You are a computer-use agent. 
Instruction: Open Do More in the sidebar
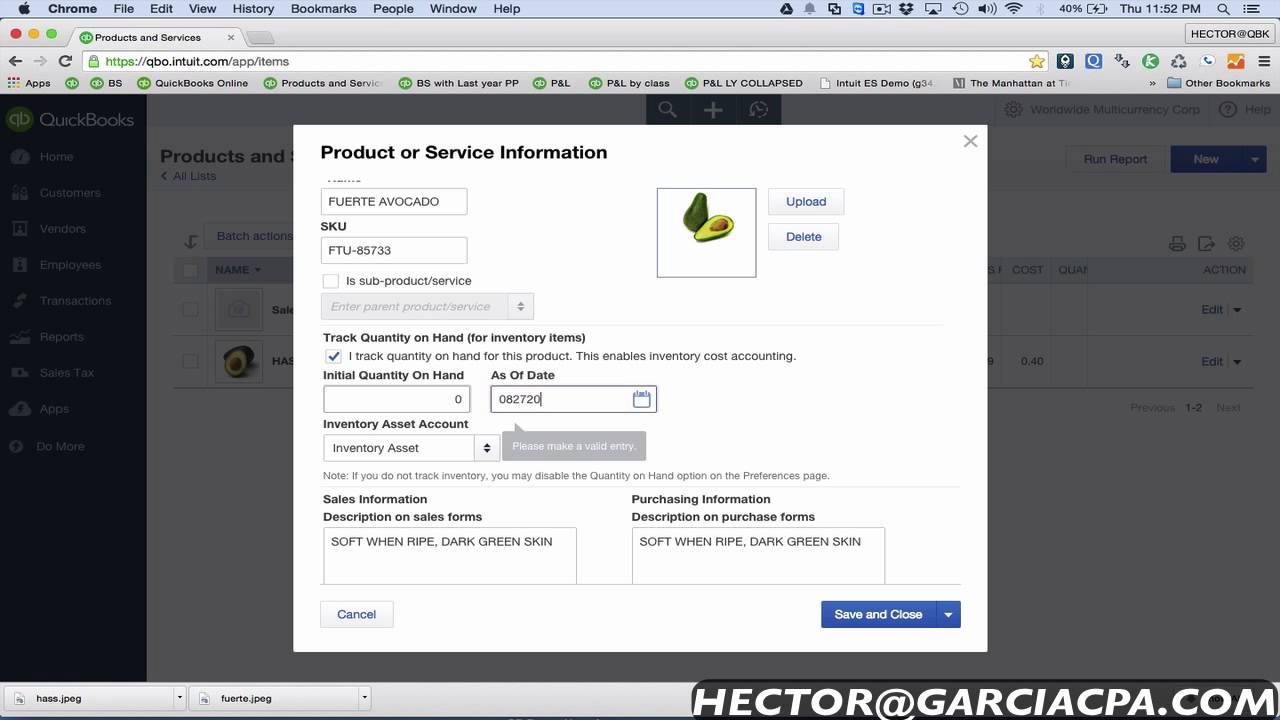61,446
